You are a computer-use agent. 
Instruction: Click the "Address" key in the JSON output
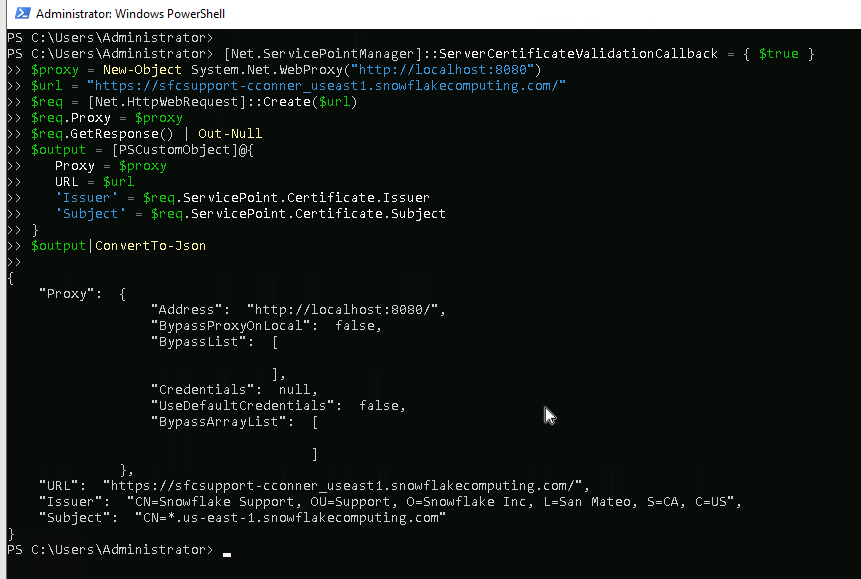tap(189, 310)
